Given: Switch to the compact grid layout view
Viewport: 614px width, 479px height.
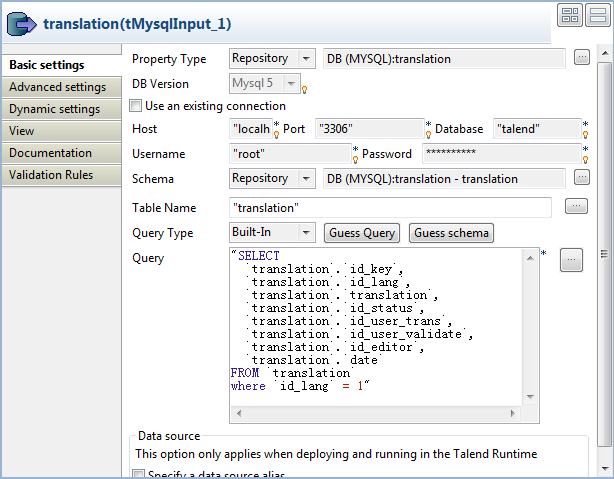Looking at the screenshot, I should tap(571, 15).
